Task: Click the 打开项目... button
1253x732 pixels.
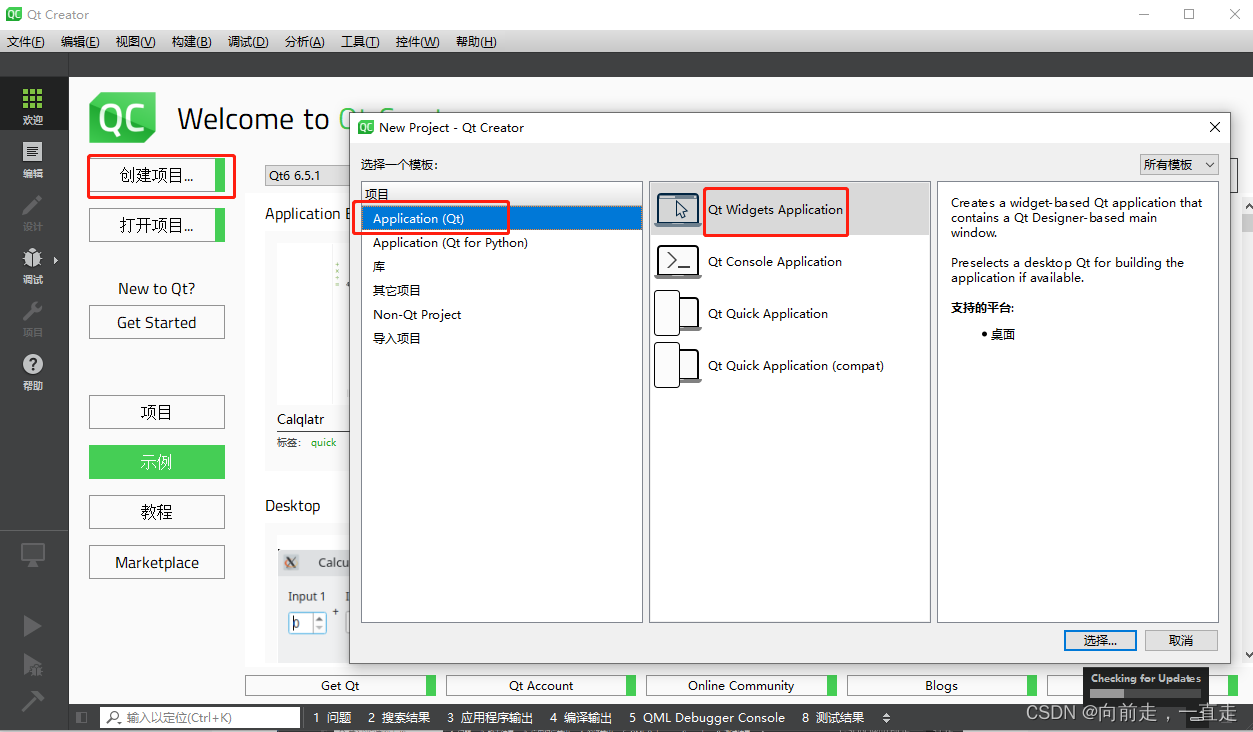Action: [x=157, y=225]
